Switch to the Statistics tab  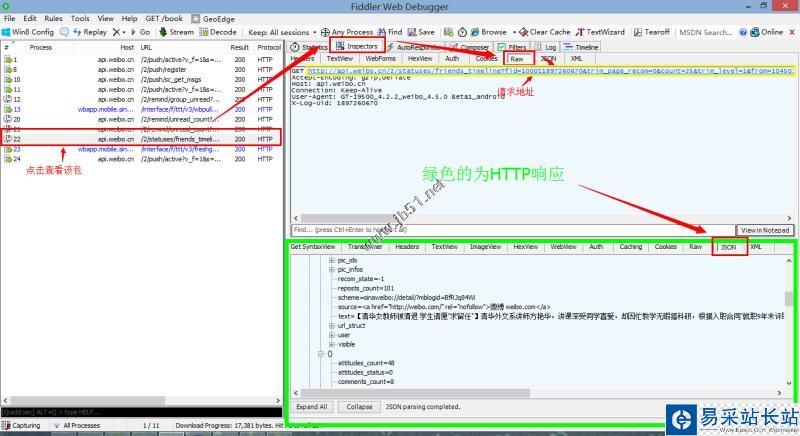[x=309, y=47]
